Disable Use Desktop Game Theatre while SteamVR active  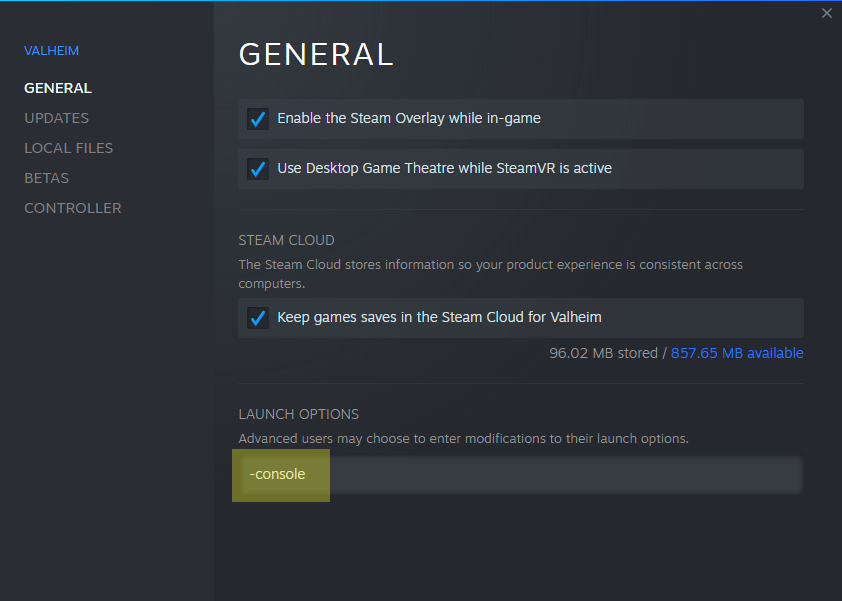258,168
